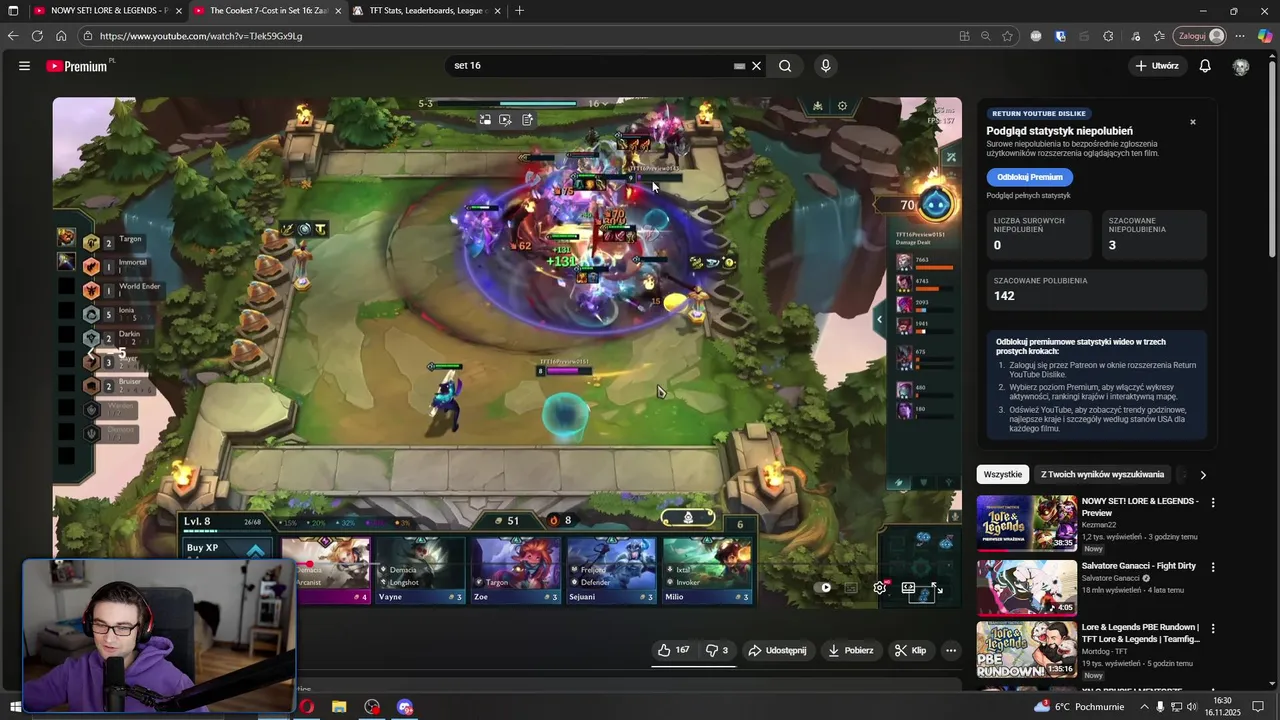Open the YouTube guide hamburger menu

click(24, 66)
